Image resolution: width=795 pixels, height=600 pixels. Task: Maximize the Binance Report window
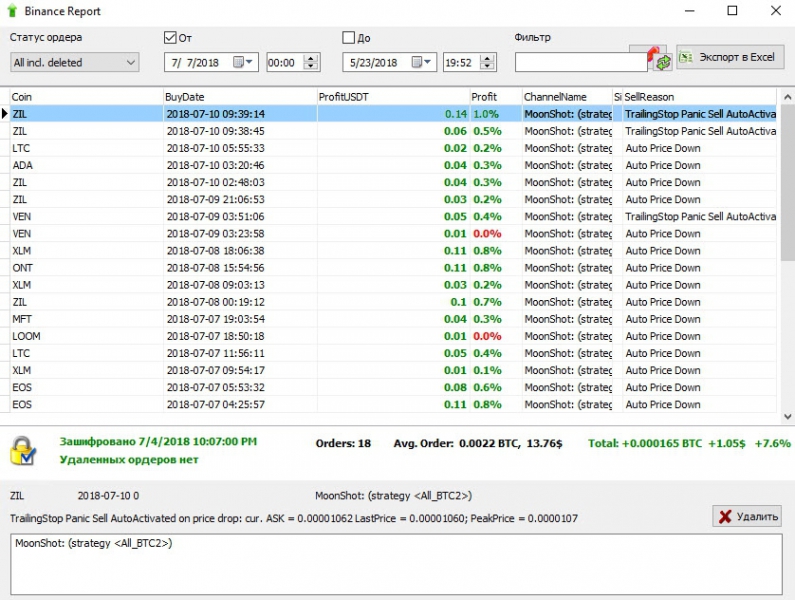(x=732, y=11)
